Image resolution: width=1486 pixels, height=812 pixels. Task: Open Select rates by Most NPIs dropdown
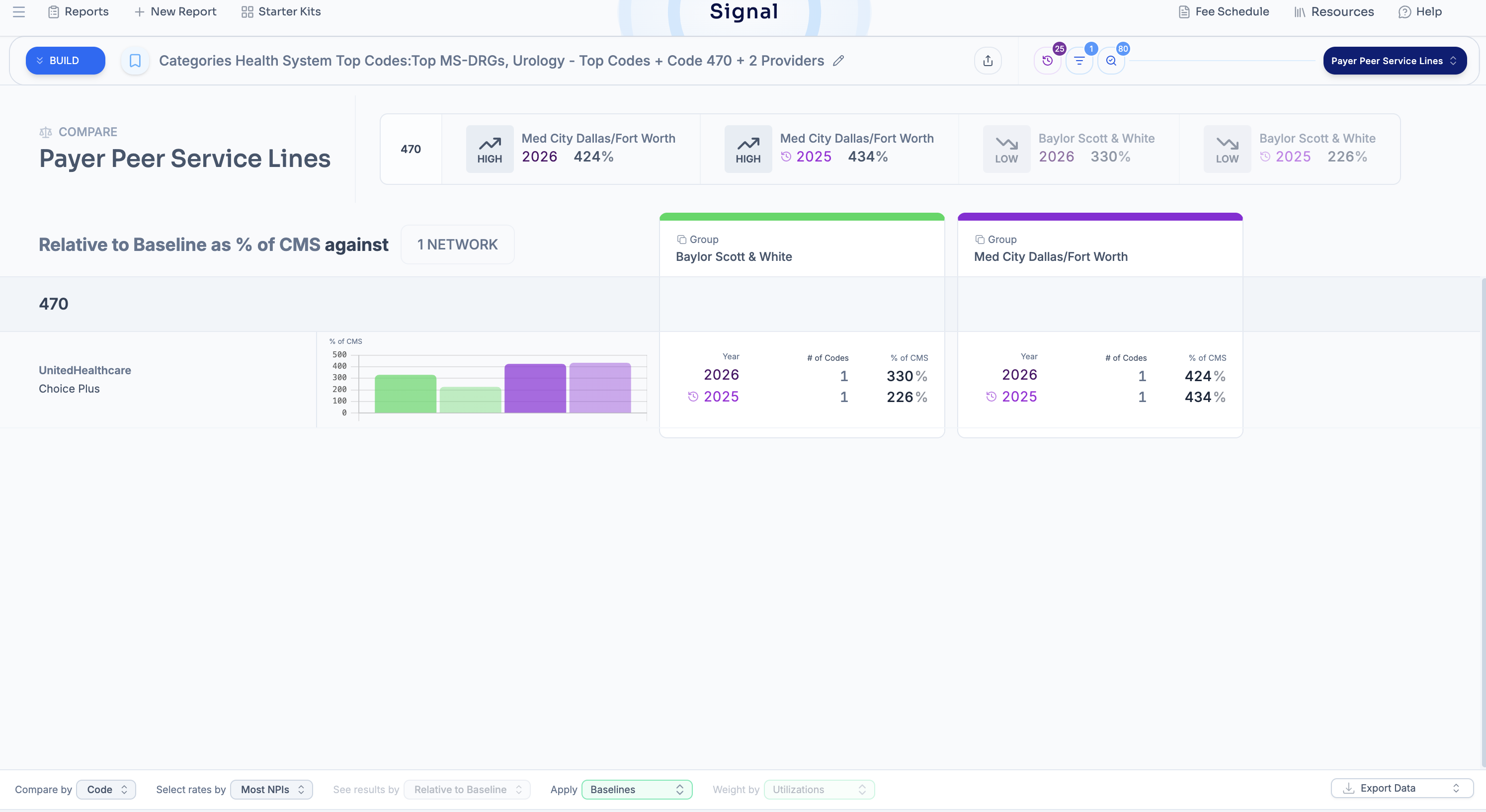271,790
